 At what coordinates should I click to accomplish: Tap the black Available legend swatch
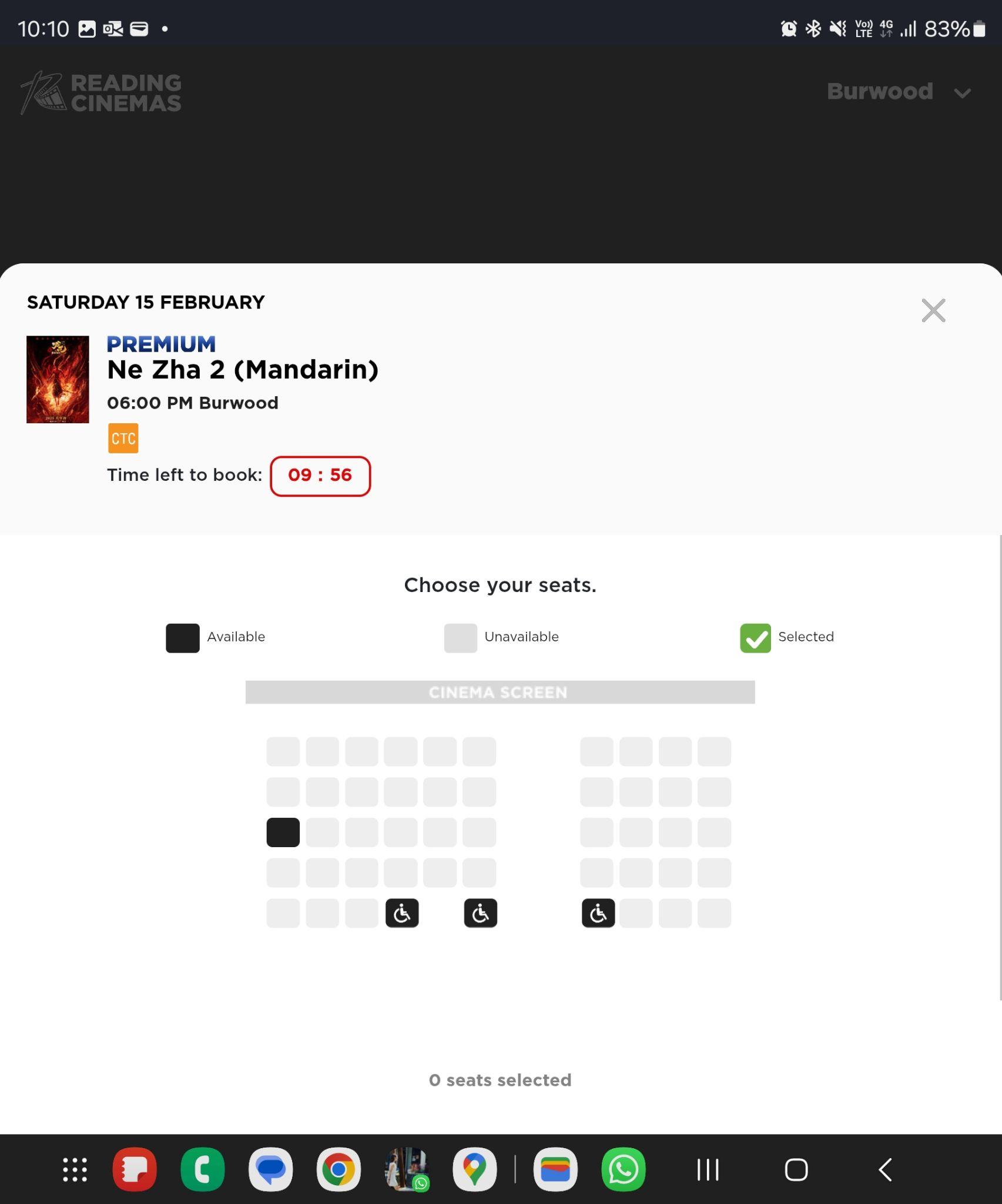(183, 638)
